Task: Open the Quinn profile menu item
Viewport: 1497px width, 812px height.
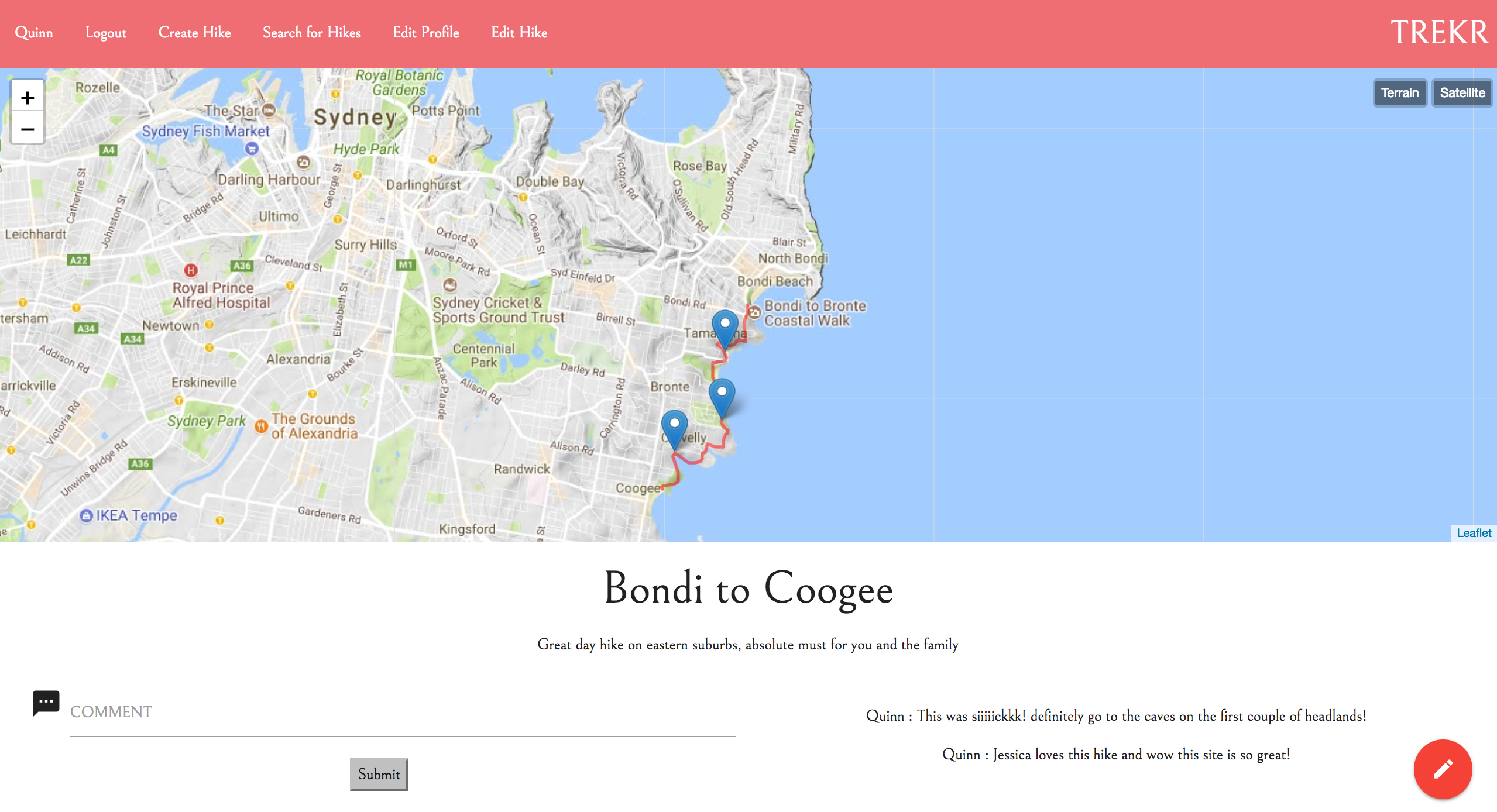Action: 34,33
